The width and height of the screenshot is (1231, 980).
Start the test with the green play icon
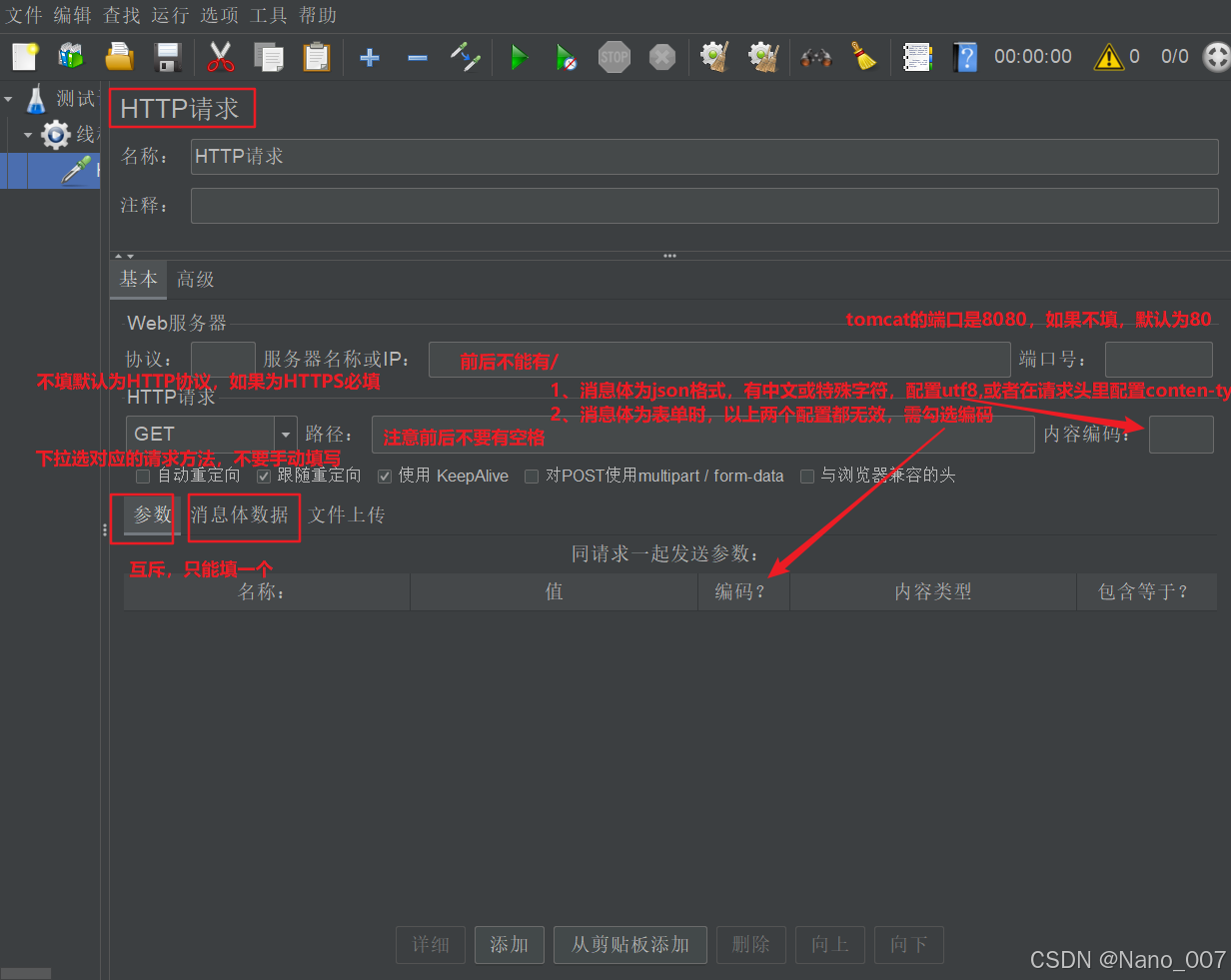(x=520, y=57)
